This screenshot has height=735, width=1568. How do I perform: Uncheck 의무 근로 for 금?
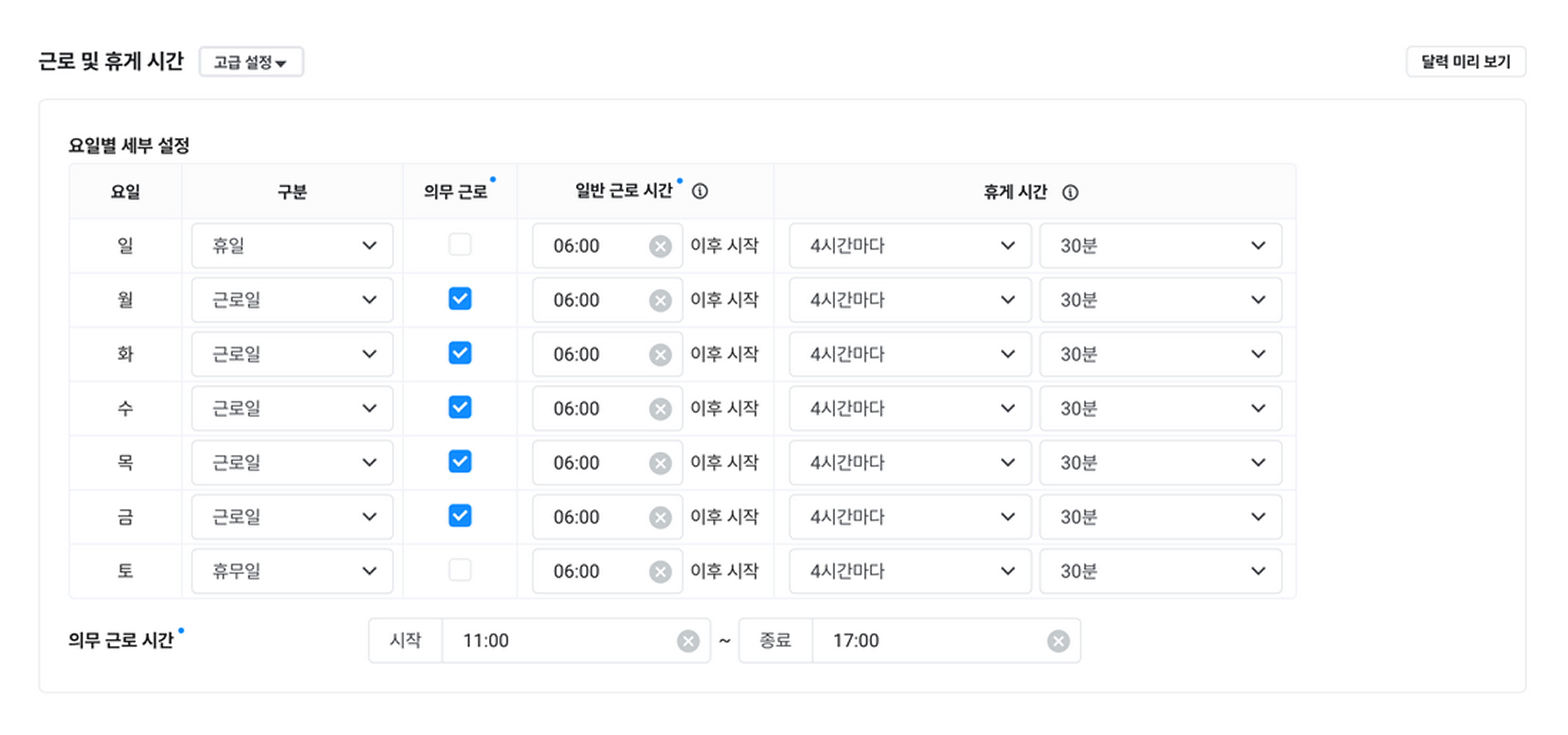point(459,516)
